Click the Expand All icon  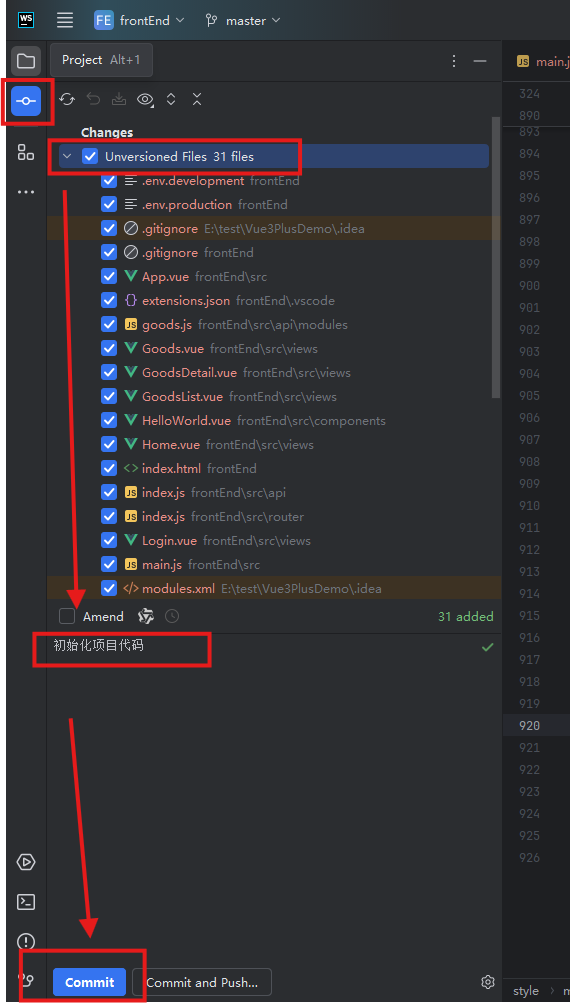pos(171,99)
